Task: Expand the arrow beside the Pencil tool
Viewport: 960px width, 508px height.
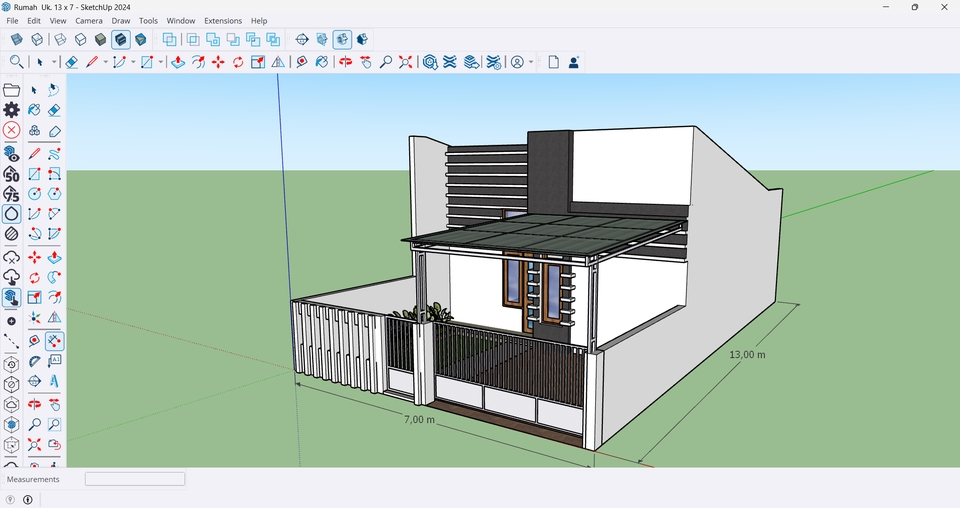Action: [x=105, y=62]
